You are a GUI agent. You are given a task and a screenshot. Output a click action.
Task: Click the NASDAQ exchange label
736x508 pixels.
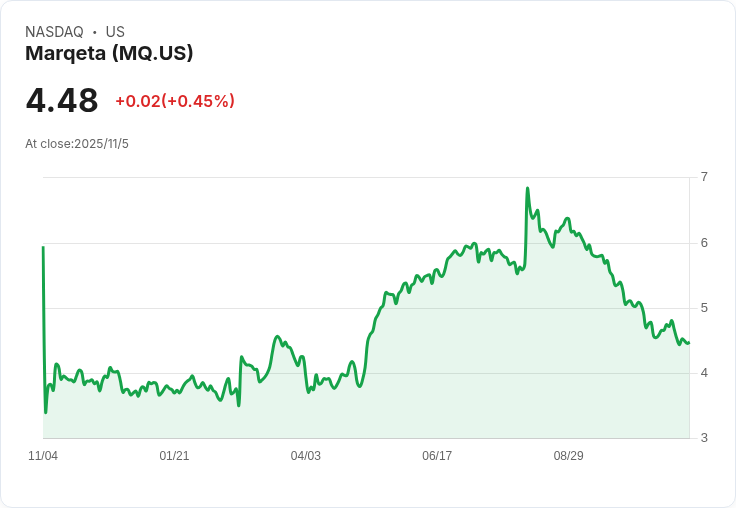(54, 32)
